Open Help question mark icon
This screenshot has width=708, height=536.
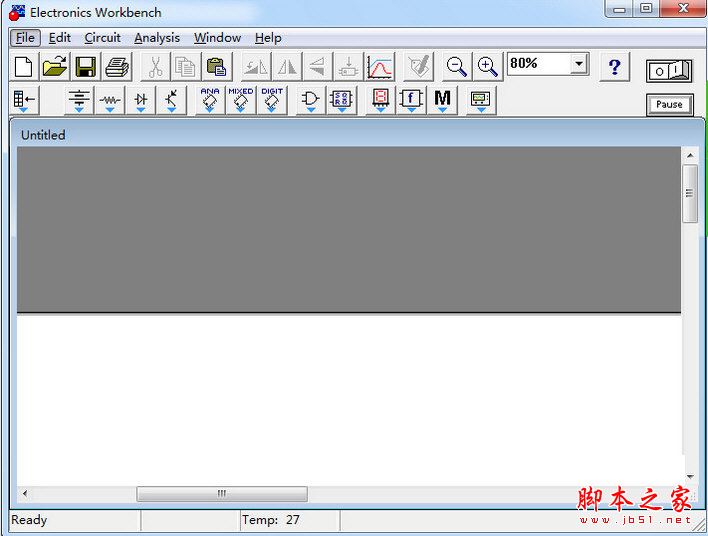point(615,67)
